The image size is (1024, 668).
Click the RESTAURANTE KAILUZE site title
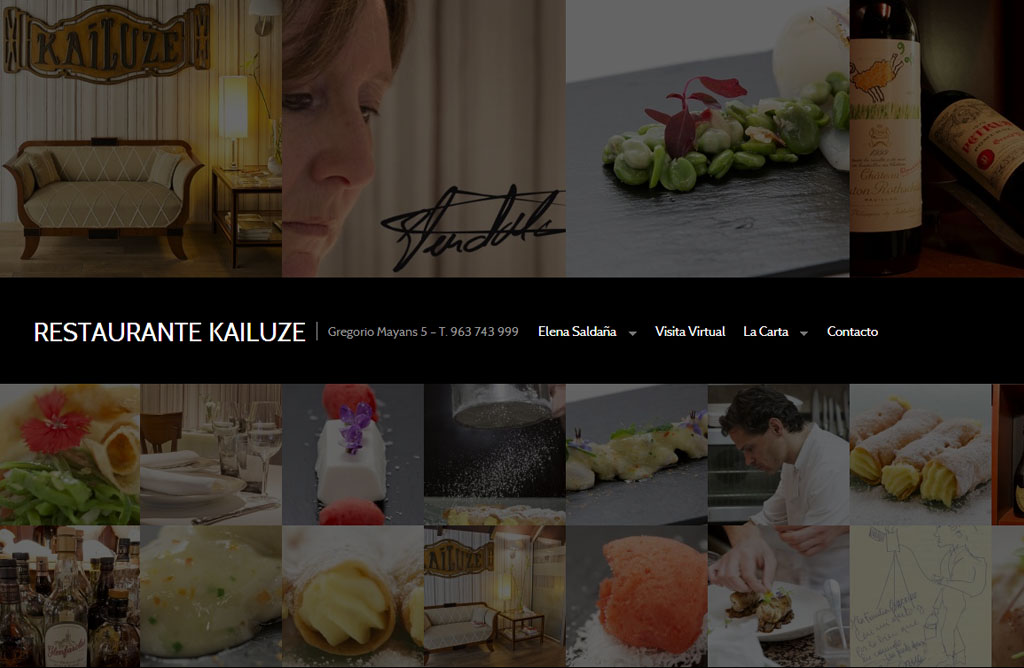[170, 332]
